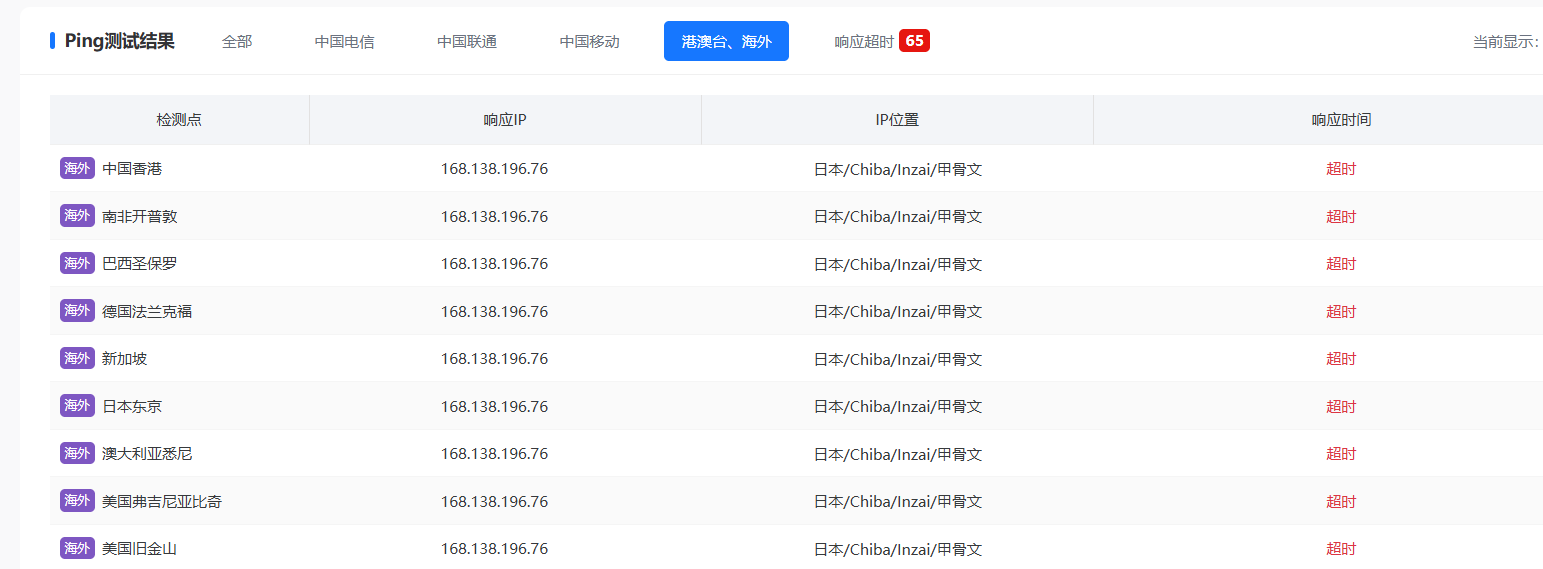Click the 海外 tag beside 澳大利亚悉尼
The width and height of the screenshot is (1543, 569).
[x=77, y=453]
